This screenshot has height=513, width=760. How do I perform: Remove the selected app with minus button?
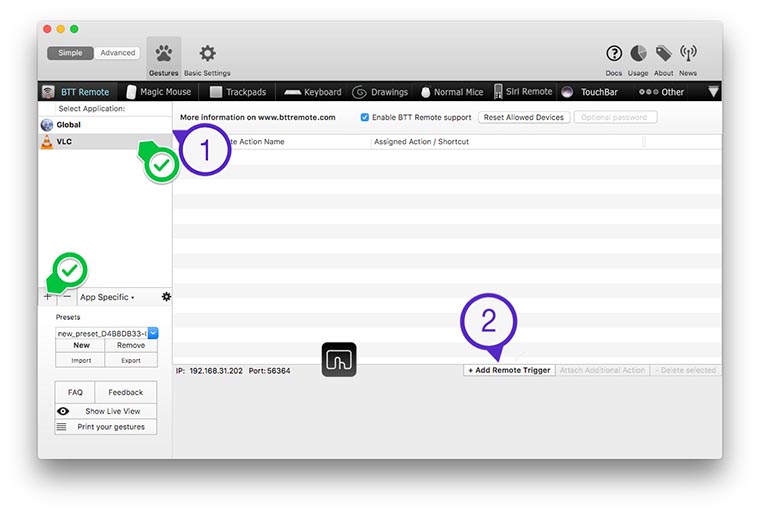[67, 297]
